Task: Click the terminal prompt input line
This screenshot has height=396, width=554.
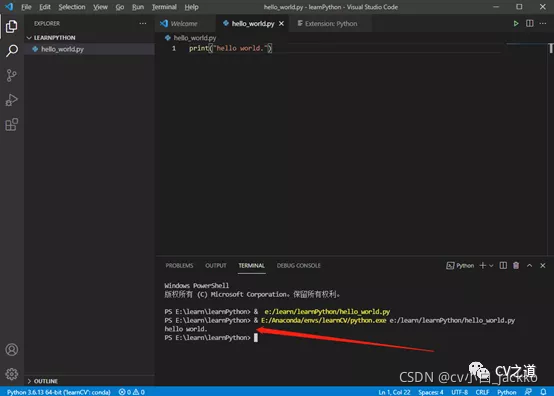Action: click(x=211, y=338)
